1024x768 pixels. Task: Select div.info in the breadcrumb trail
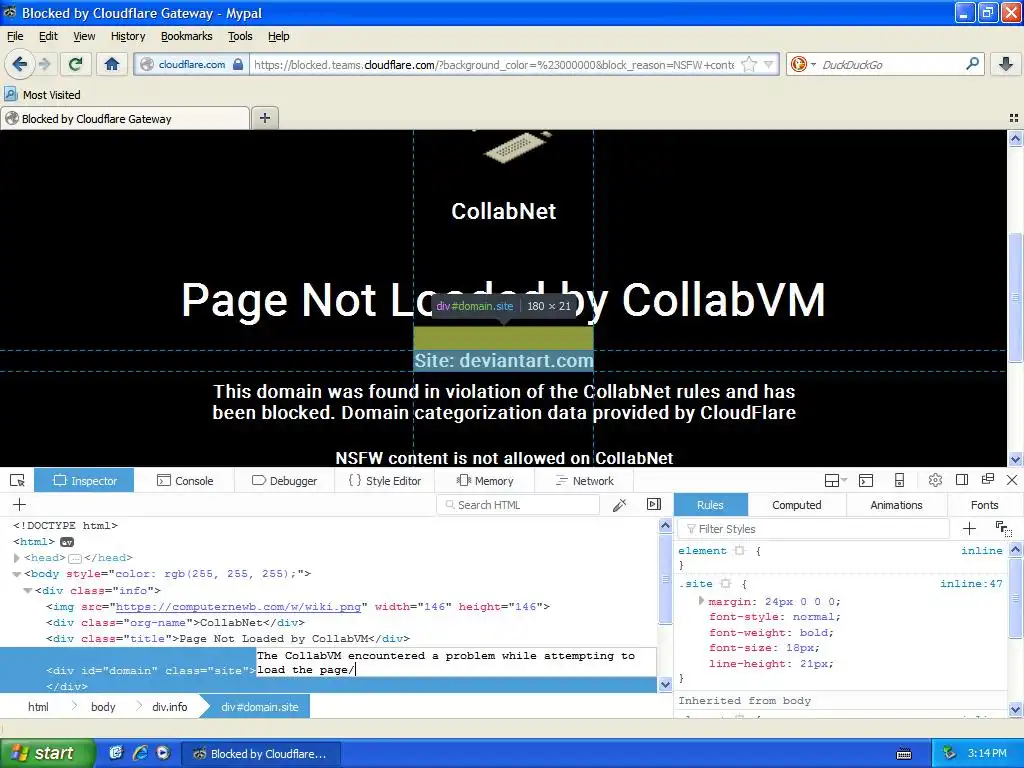point(170,707)
